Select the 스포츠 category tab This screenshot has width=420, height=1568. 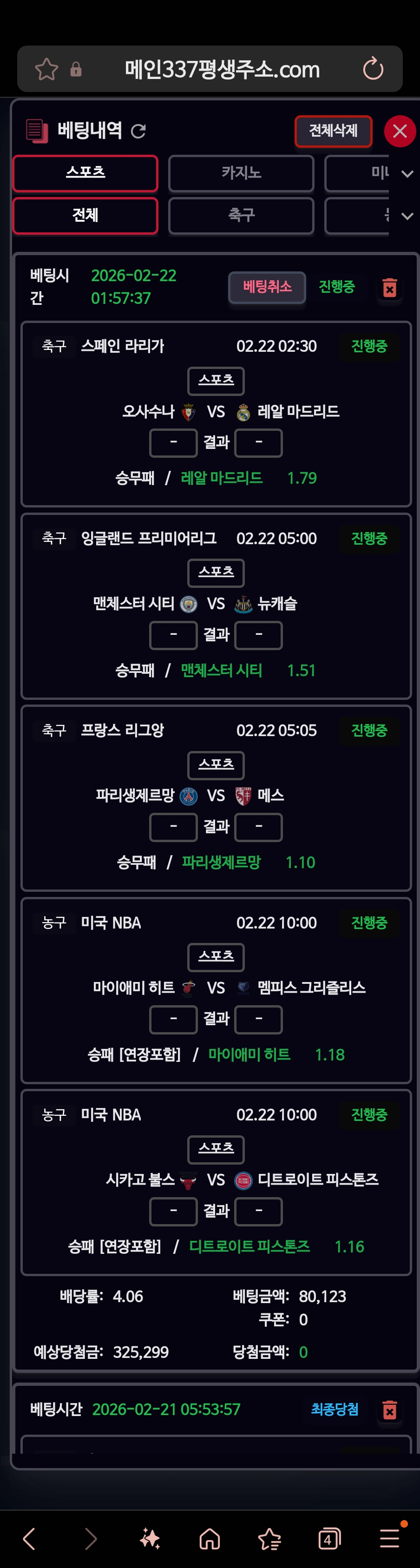[85, 173]
